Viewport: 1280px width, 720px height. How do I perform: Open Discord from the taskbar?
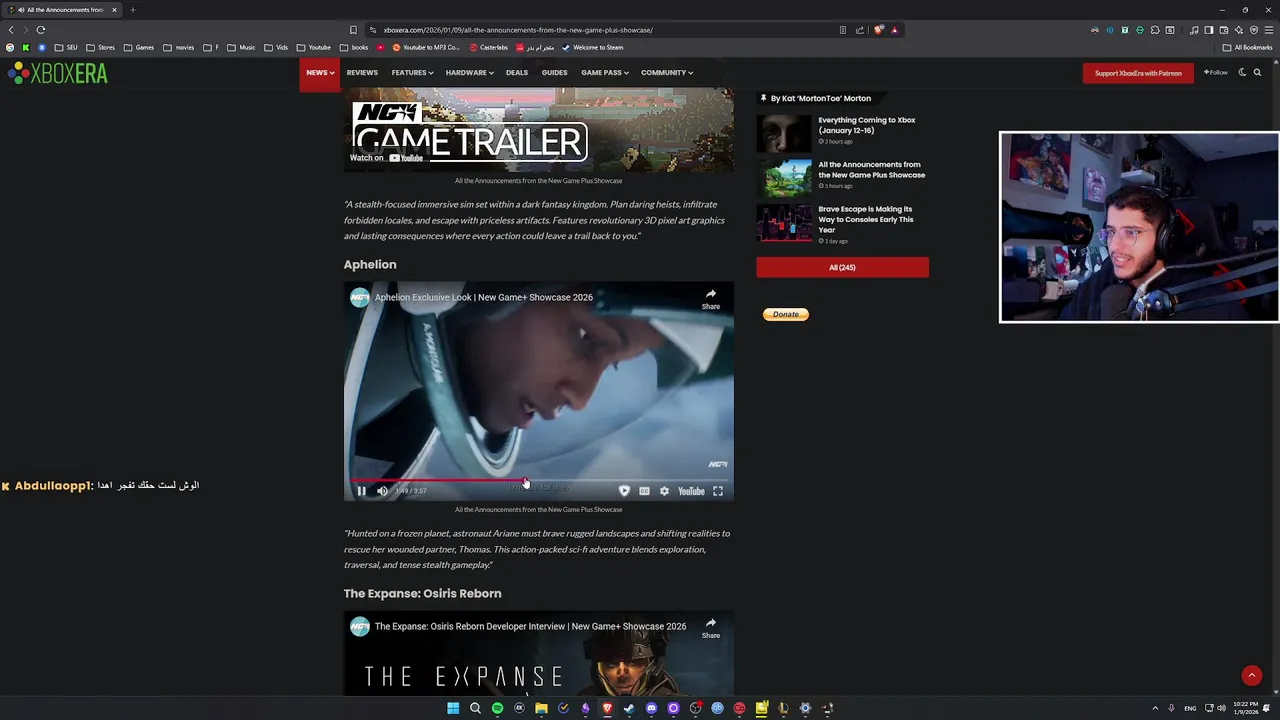tap(651, 708)
